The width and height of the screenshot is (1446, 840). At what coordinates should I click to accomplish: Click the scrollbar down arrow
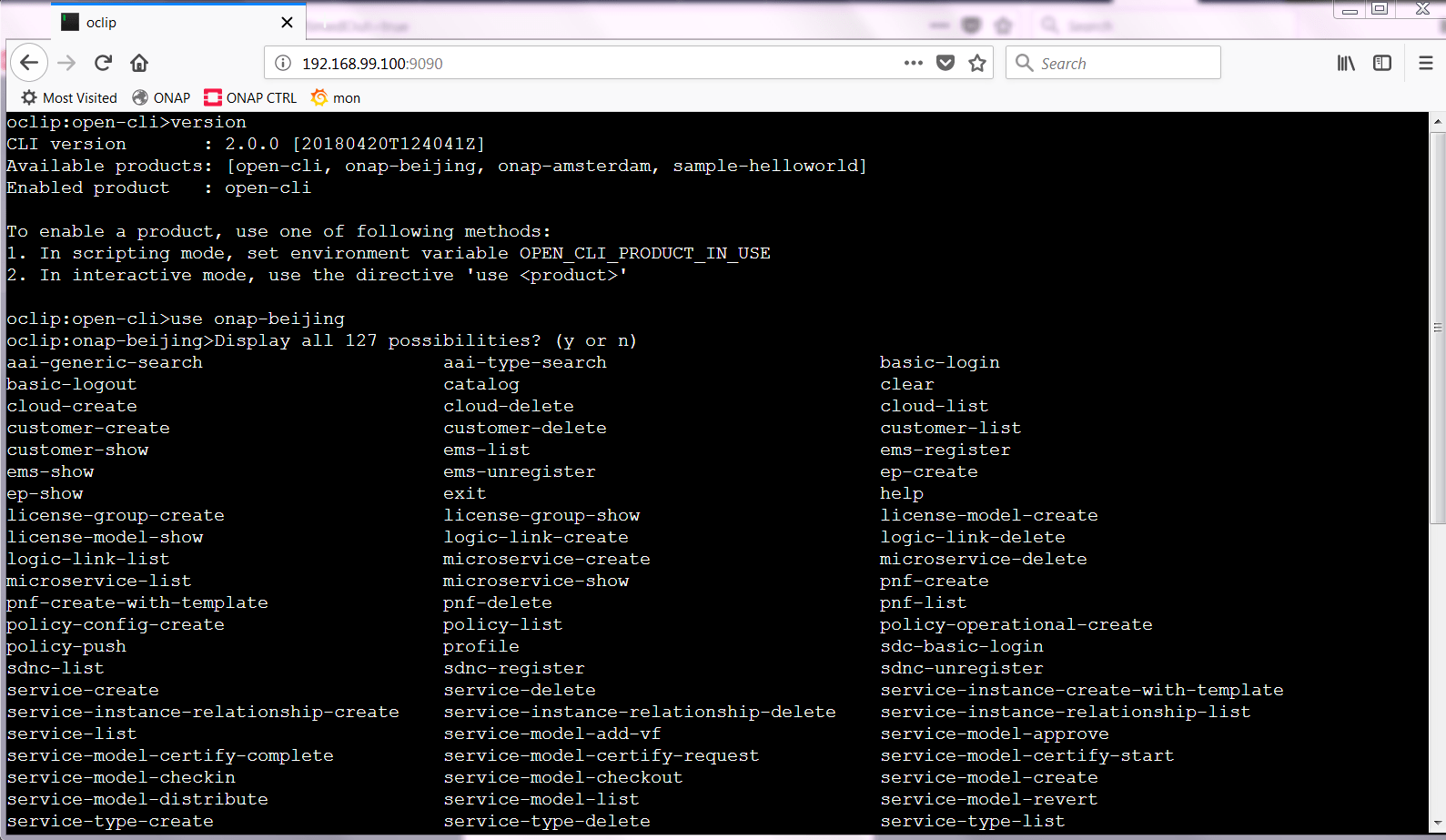coord(1438,825)
